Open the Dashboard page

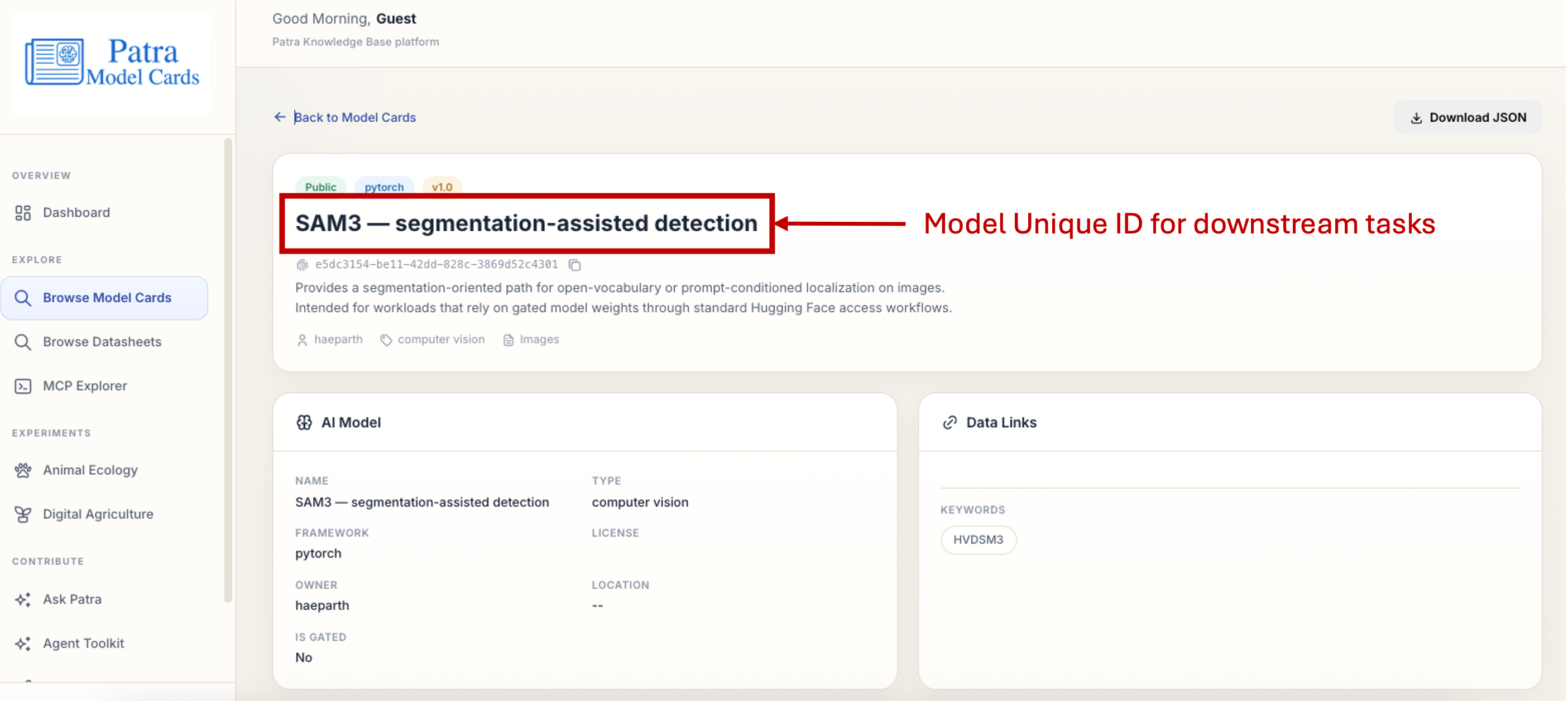76,213
